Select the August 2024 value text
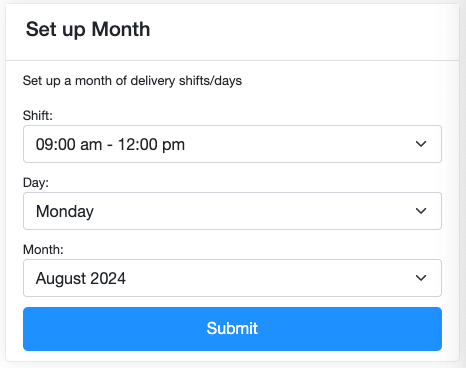 click(x=81, y=278)
